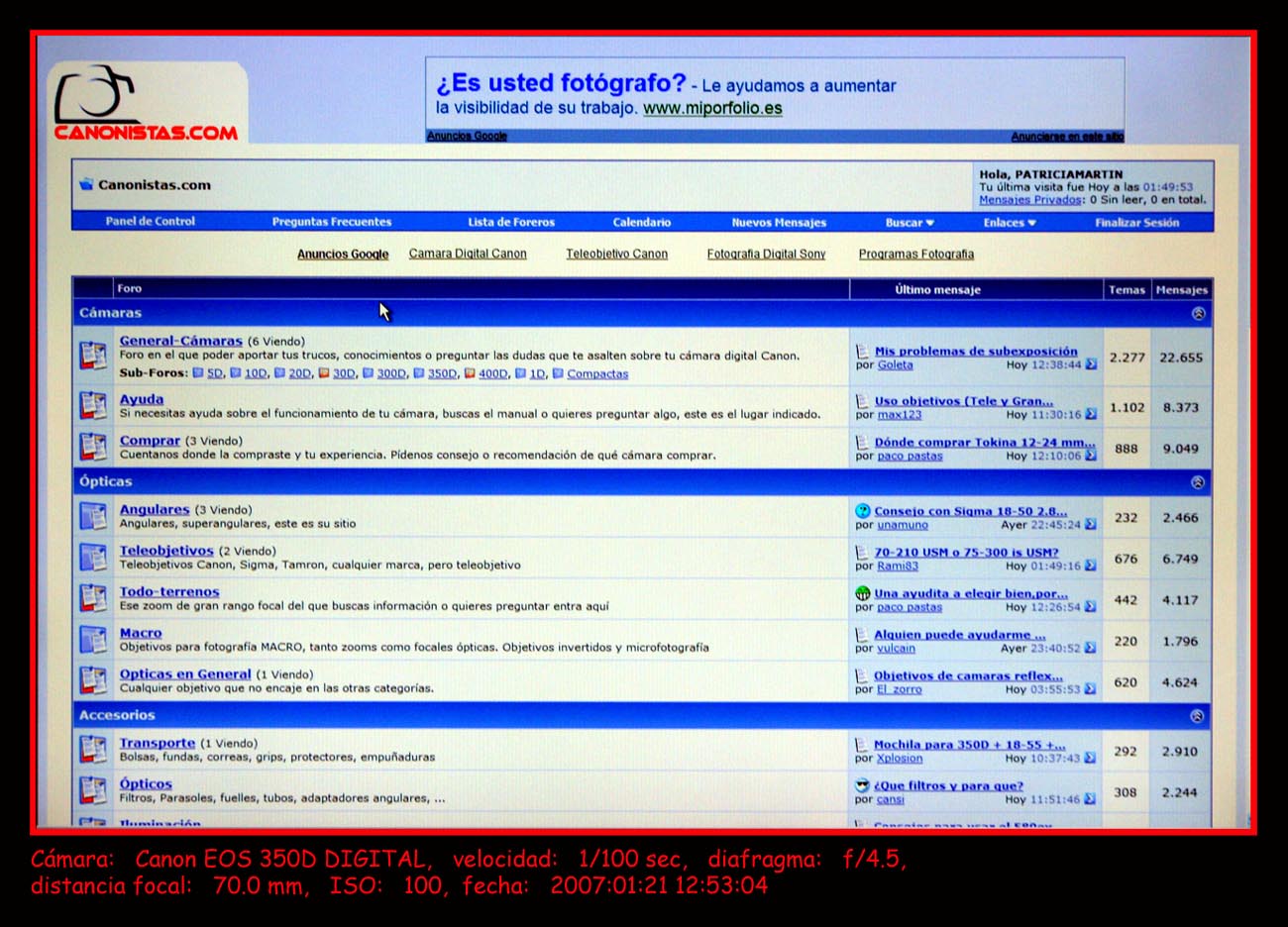Click Finalizar Sesión to log out

click(x=1136, y=223)
